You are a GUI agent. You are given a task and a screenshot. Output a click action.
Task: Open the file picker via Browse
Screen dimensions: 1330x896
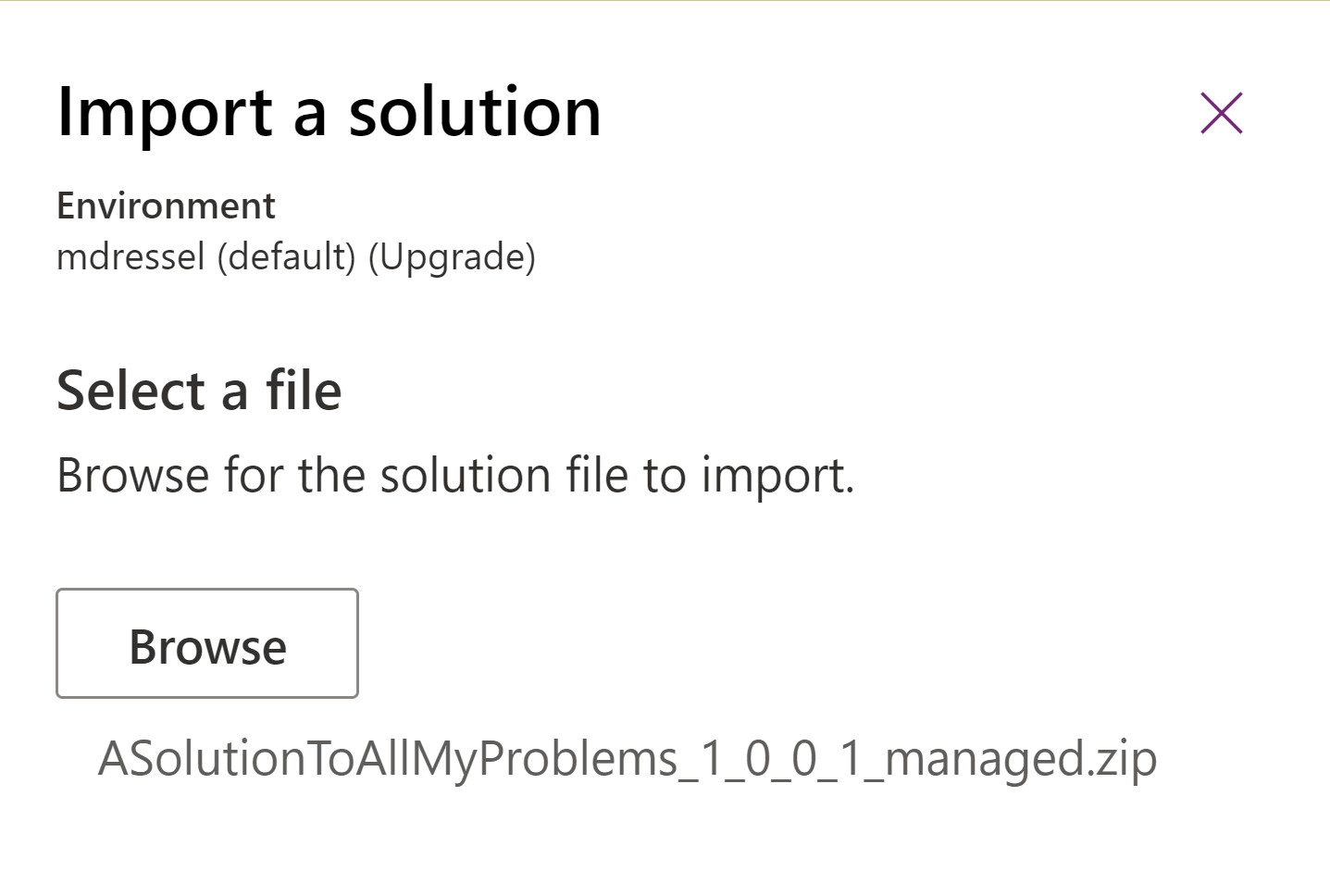coord(207,643)
